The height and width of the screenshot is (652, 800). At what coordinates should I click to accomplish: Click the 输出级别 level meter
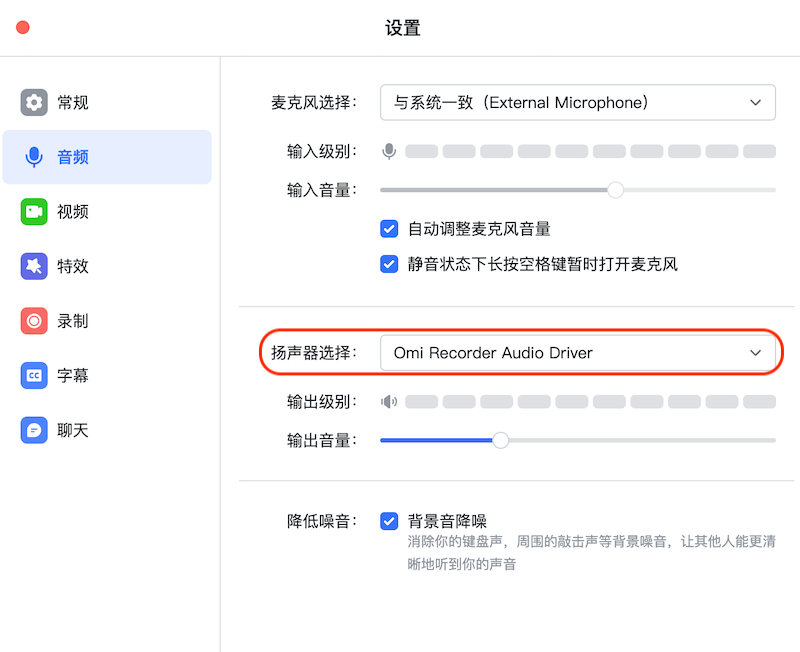[x=590, y=401]
